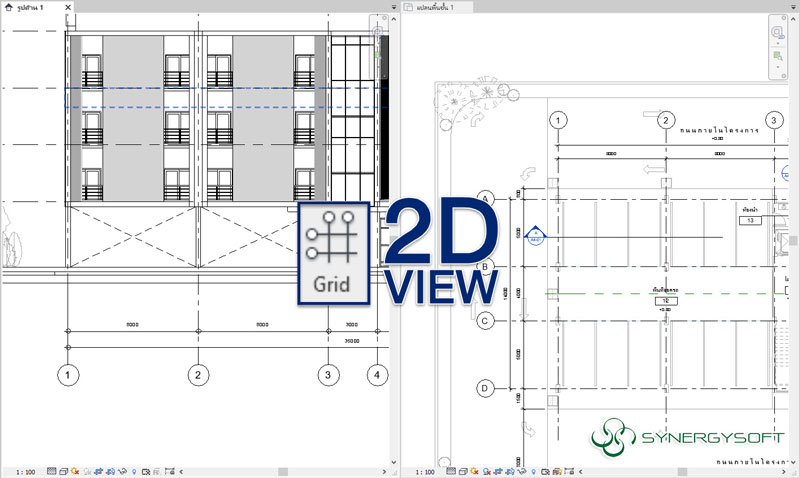Click right view vertical scrollbar thumb

tap(793, 240)
